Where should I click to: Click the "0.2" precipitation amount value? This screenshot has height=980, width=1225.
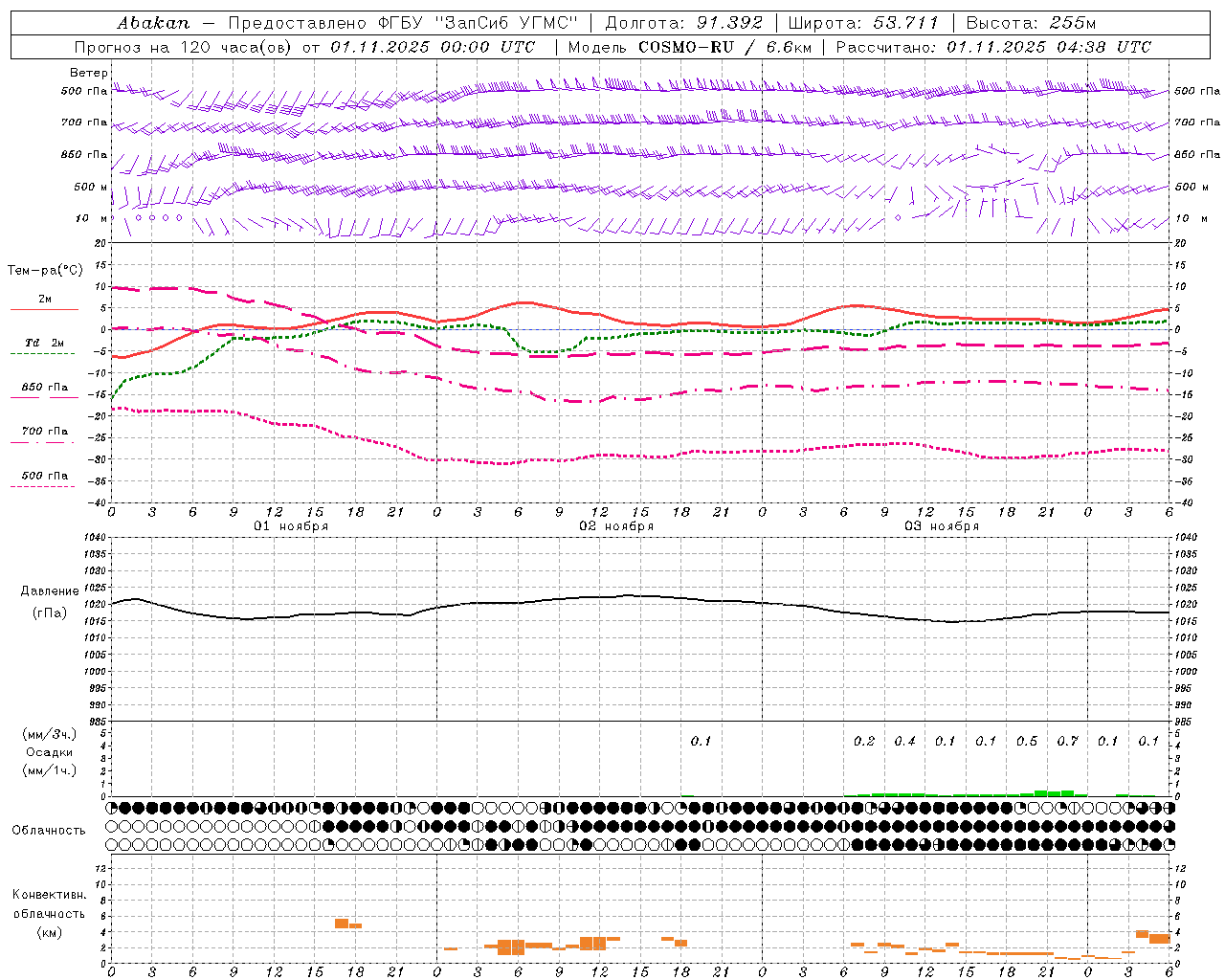(864, 742)
